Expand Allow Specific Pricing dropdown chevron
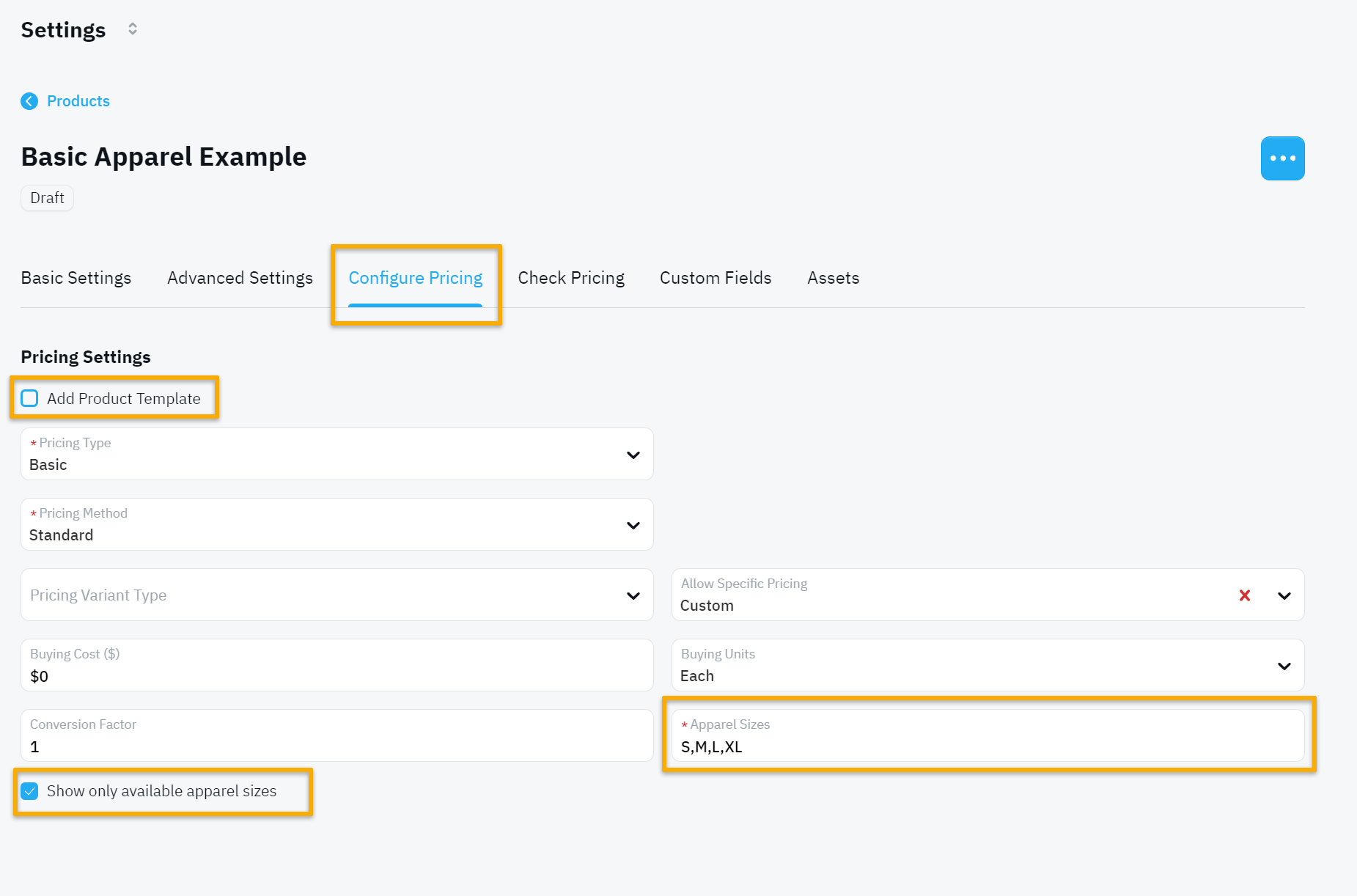 click(x=1284, y=595)
